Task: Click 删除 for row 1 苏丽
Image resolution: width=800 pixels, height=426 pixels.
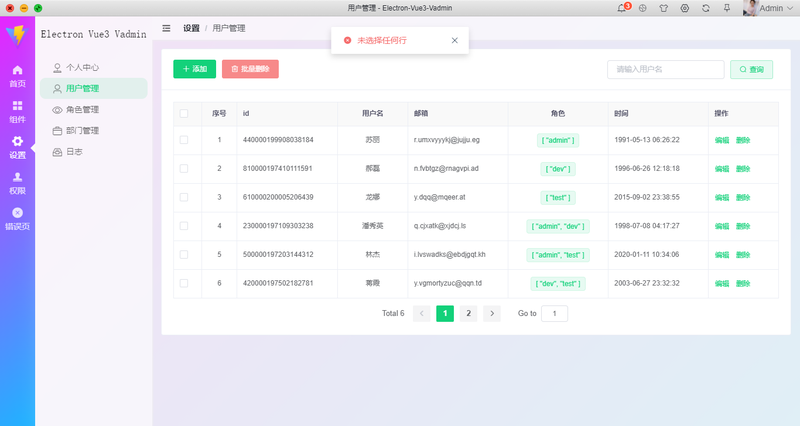Action: pos(743,140)
